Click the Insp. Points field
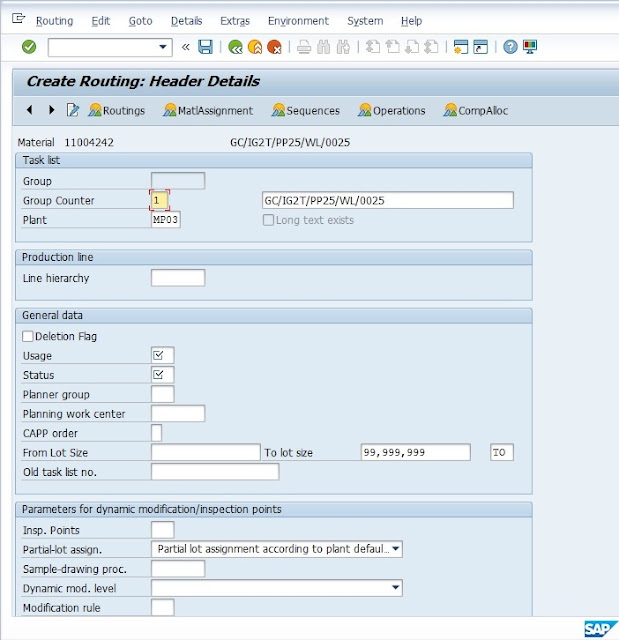 click(162, 530)
